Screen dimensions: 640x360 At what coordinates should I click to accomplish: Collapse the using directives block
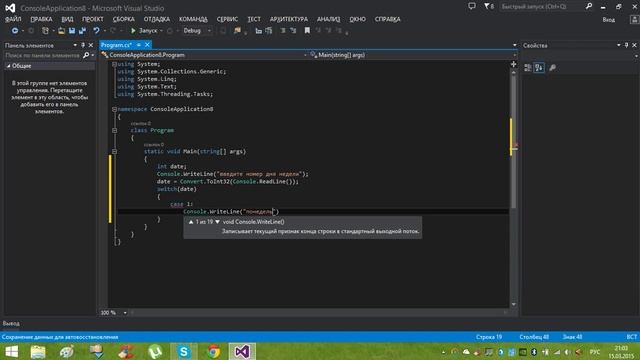coord(114,64)
